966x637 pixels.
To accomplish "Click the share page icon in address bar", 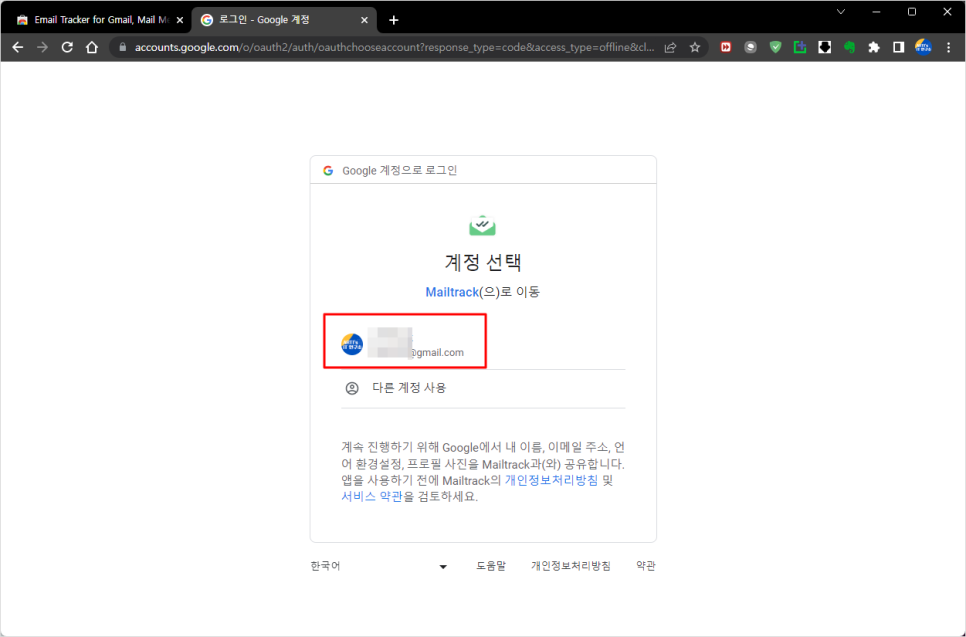I will [x=670, y=47].
